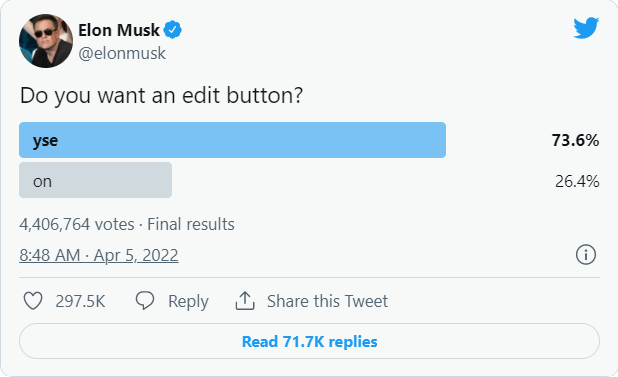
Task: Select the 'yse' poll result bar
Action: [233, 140]
